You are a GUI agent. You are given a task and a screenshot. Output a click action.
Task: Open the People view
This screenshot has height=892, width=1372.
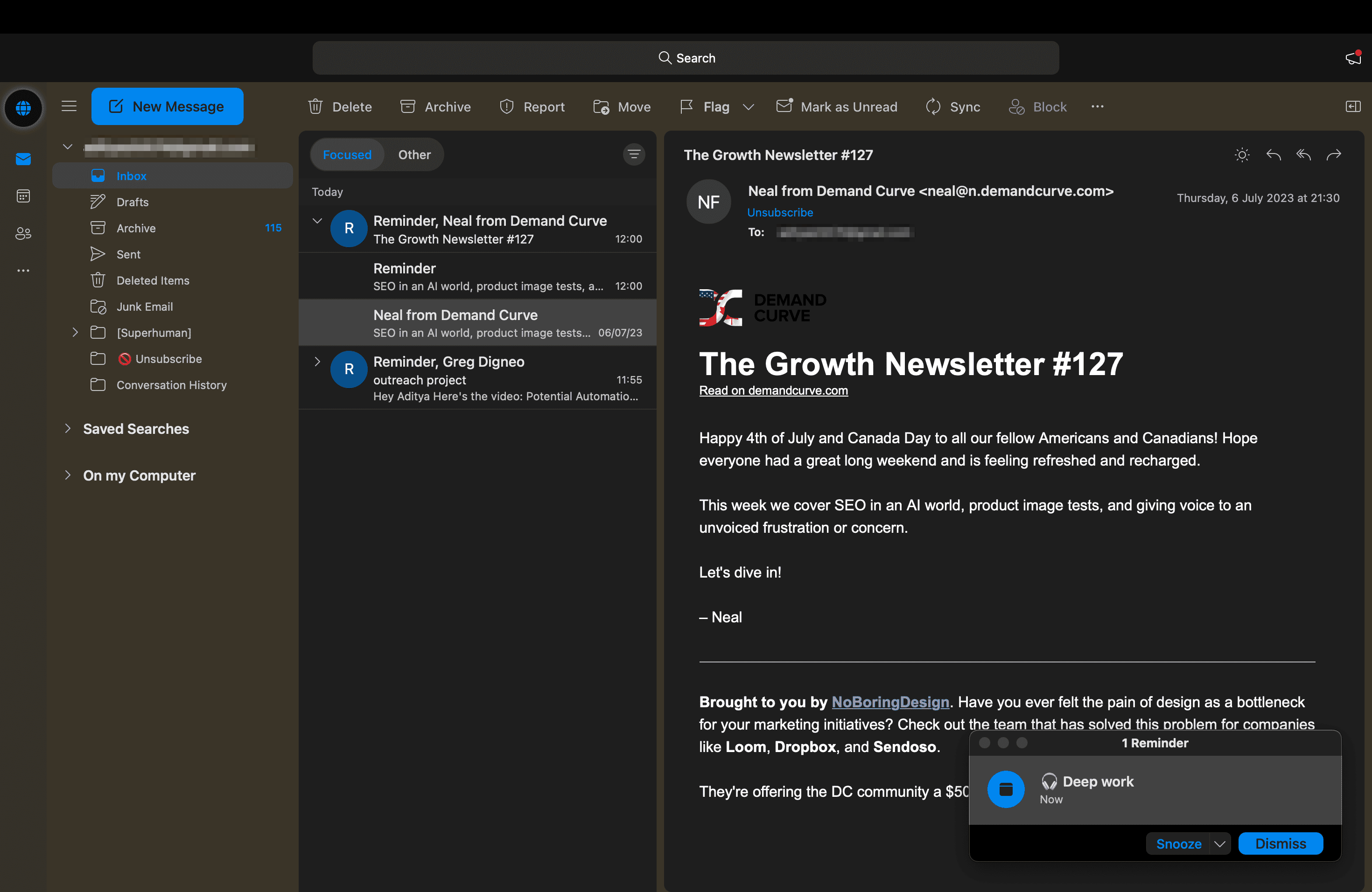coord(23,233)
